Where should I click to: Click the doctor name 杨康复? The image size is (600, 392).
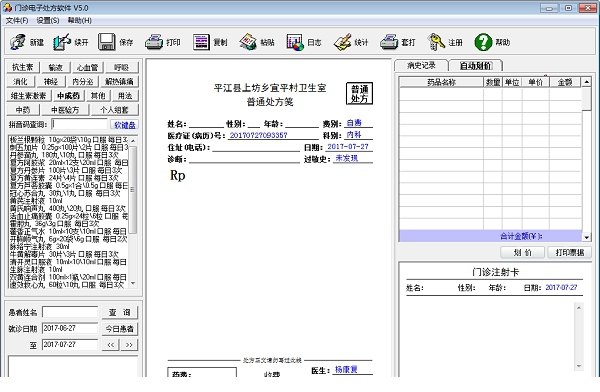[x=346, y=369]
